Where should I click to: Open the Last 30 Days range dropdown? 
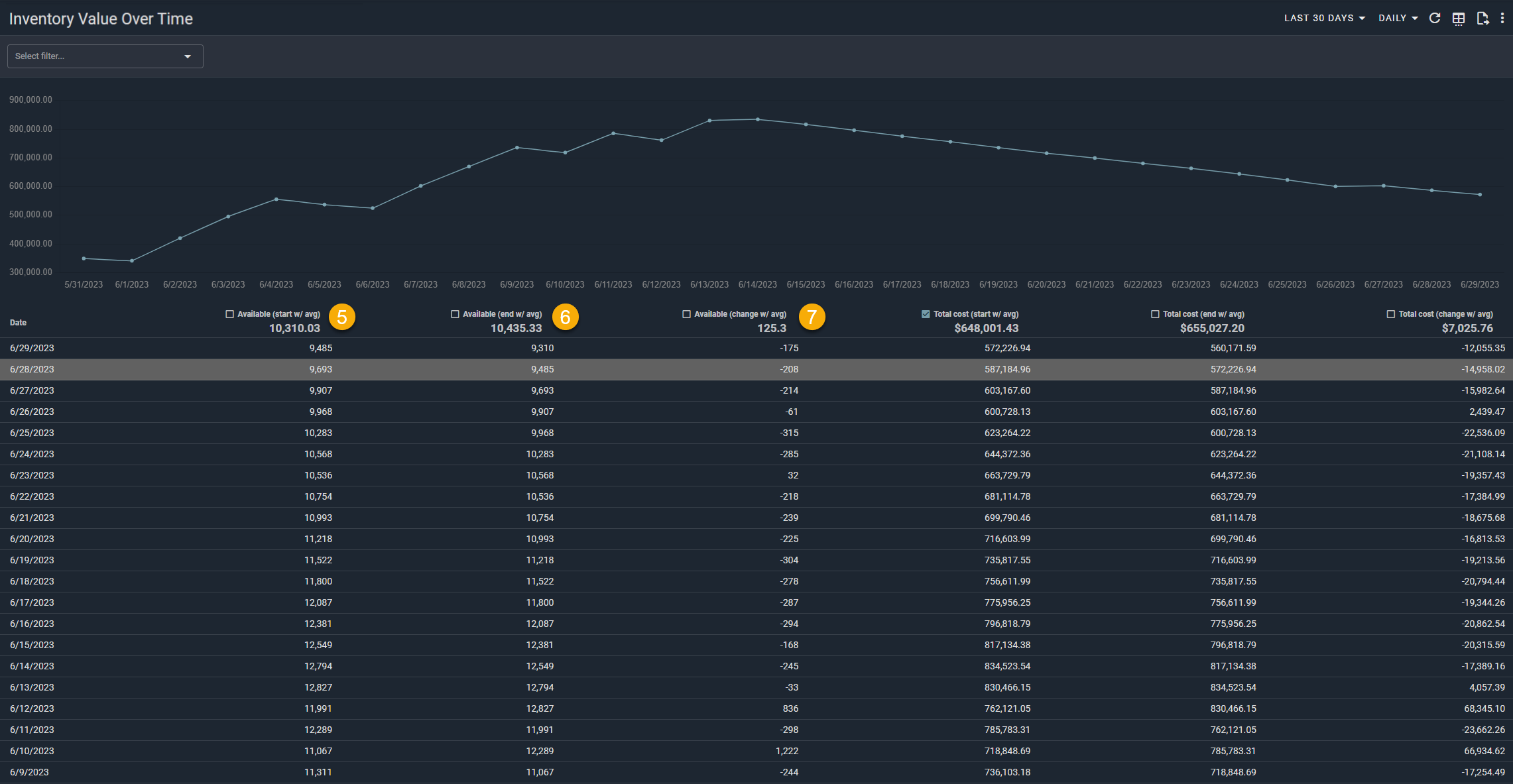coord(1324,19)
